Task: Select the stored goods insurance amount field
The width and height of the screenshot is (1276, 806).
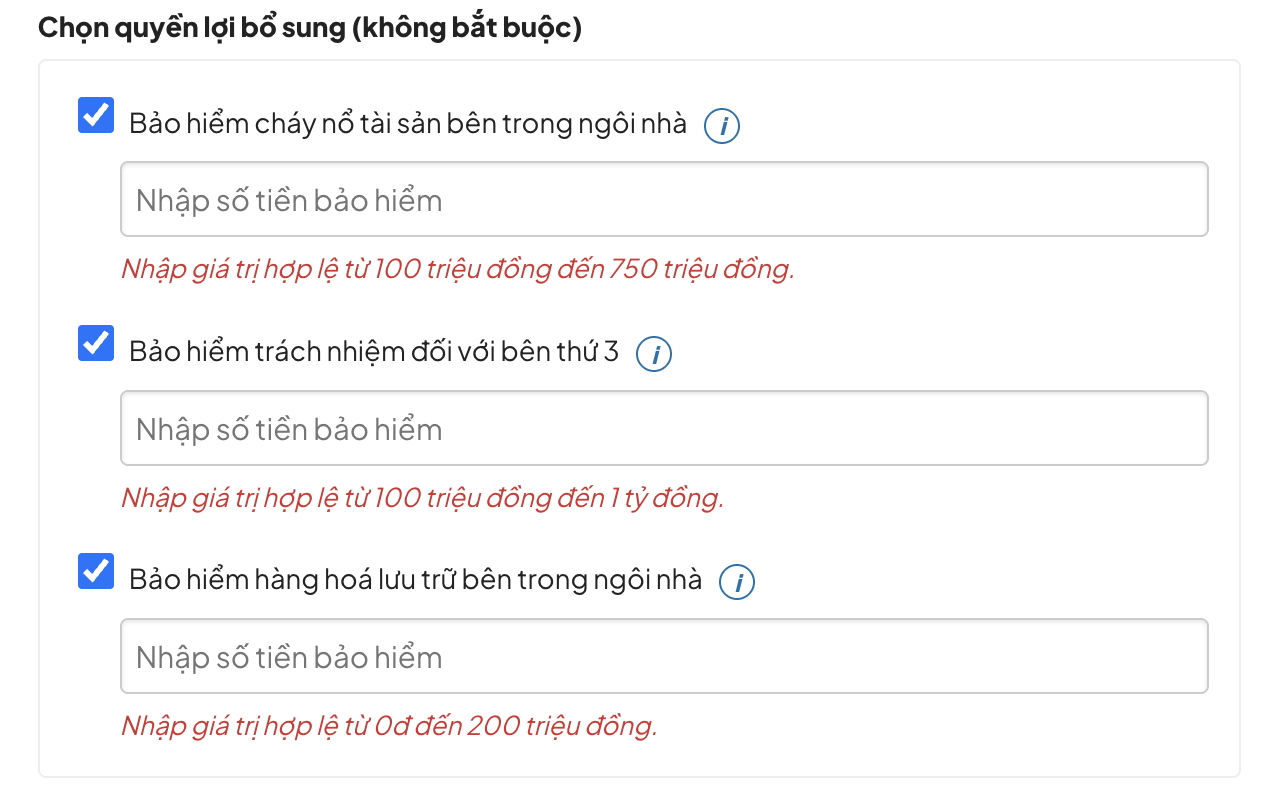Action: click(664, 657)
